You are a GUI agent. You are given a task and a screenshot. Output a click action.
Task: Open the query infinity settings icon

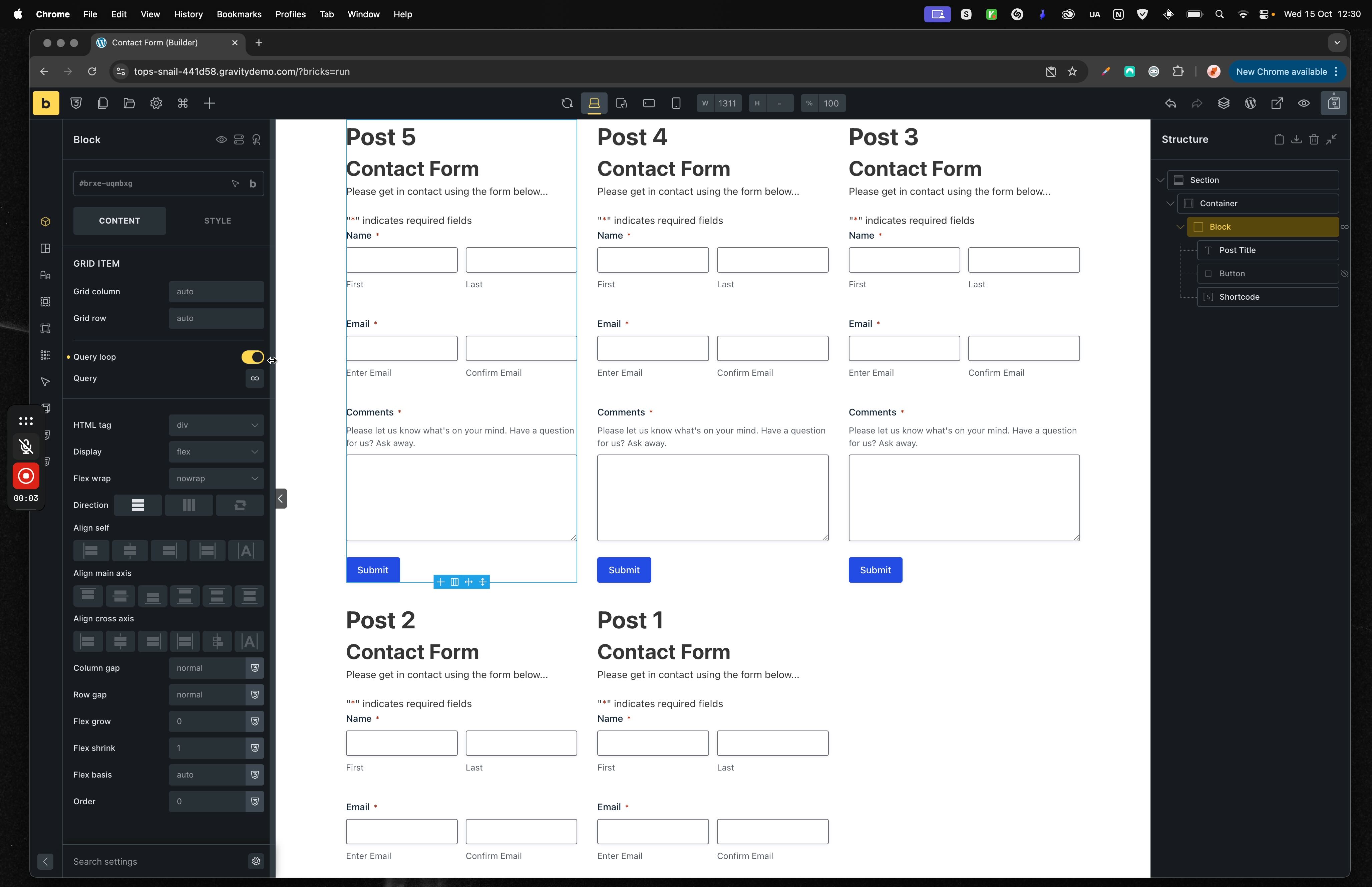tap(255, 378)
